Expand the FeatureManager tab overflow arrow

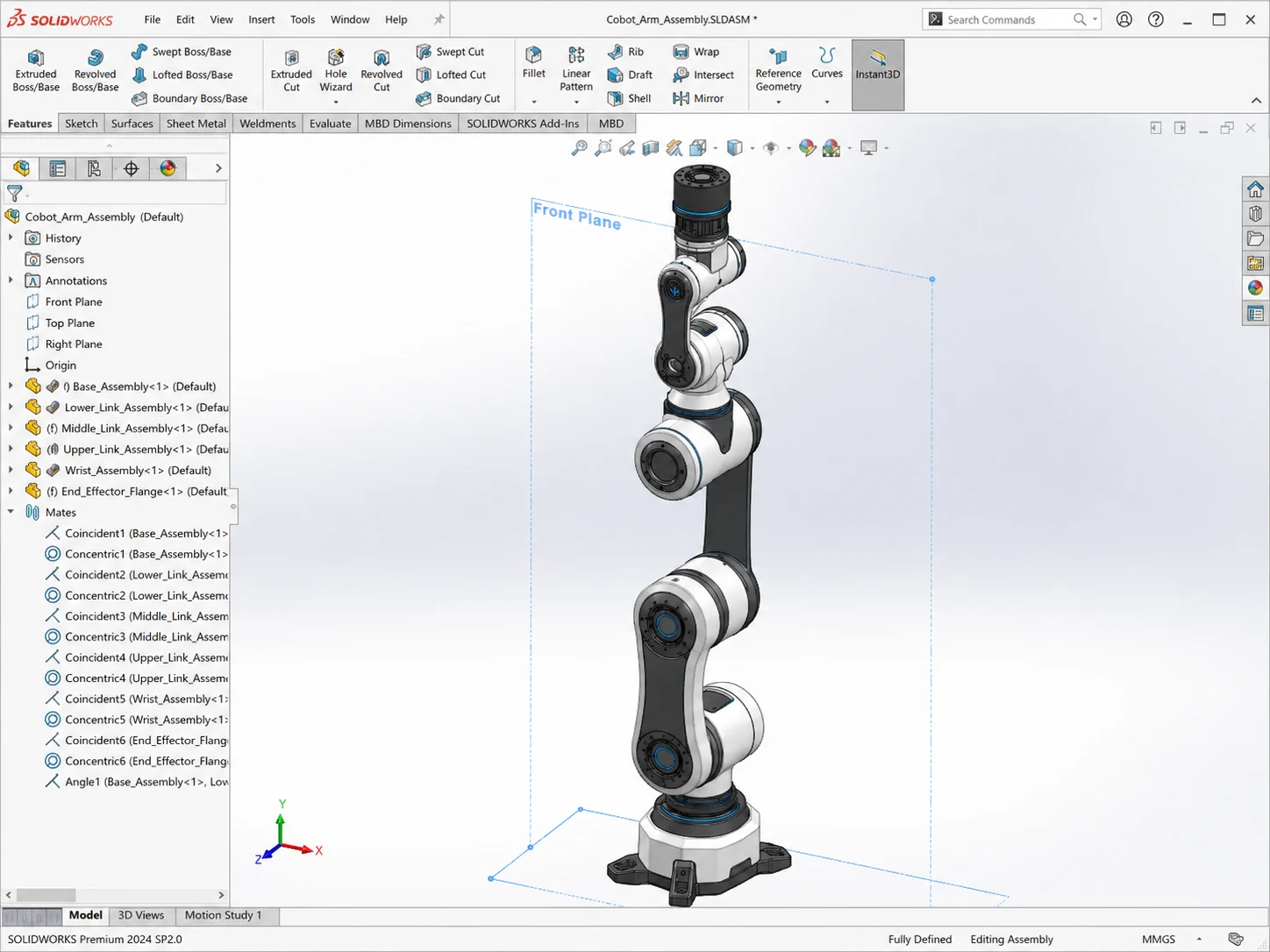coord(218,168)
